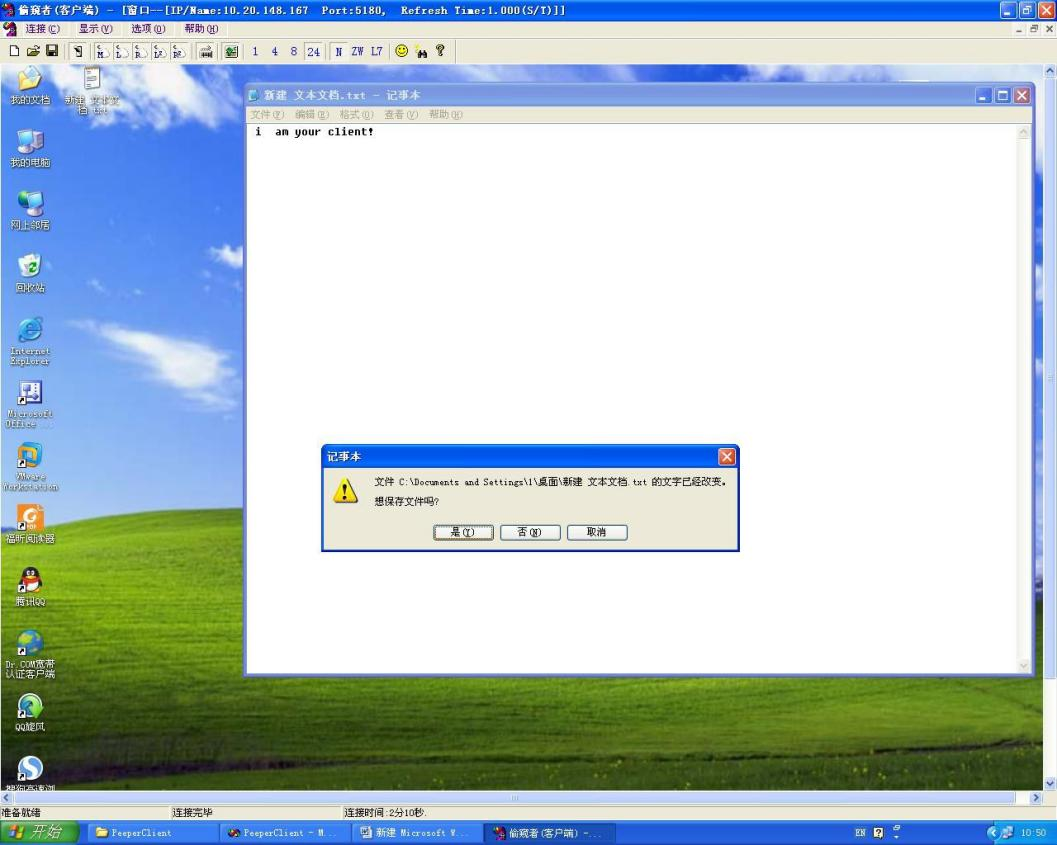This screenshot has width=1057, height=845.
Task: Click the question mark help toolbar icon
Action: (x=440, y=51)
